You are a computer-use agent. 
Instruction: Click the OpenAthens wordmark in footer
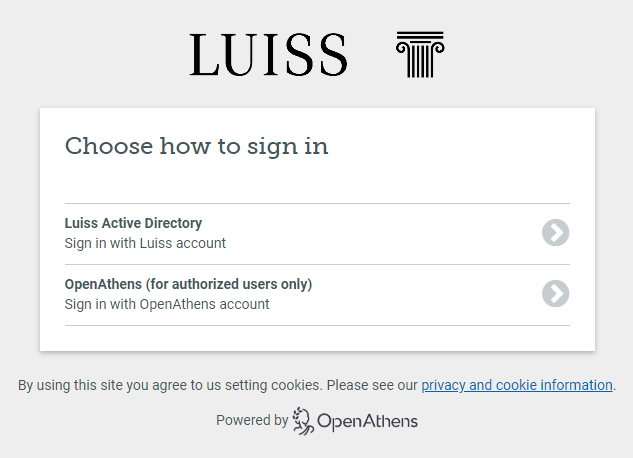367,422
